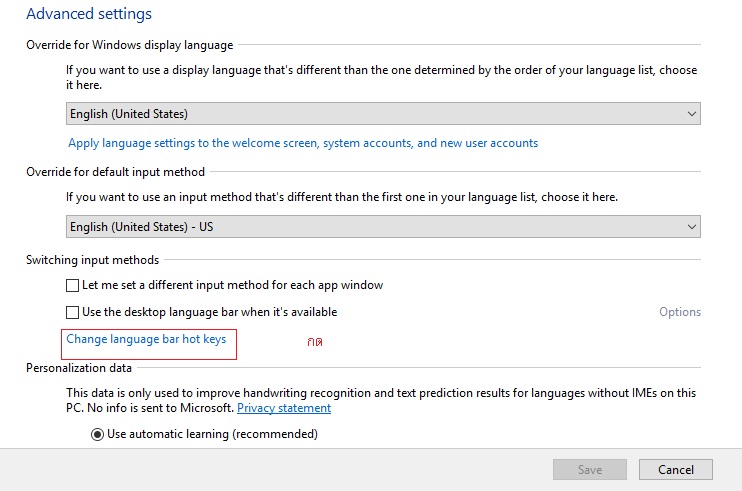Click the handwriting recognition description paragraph
The width and height of the screenshot is (742, 491).
[x=380, y=393]
